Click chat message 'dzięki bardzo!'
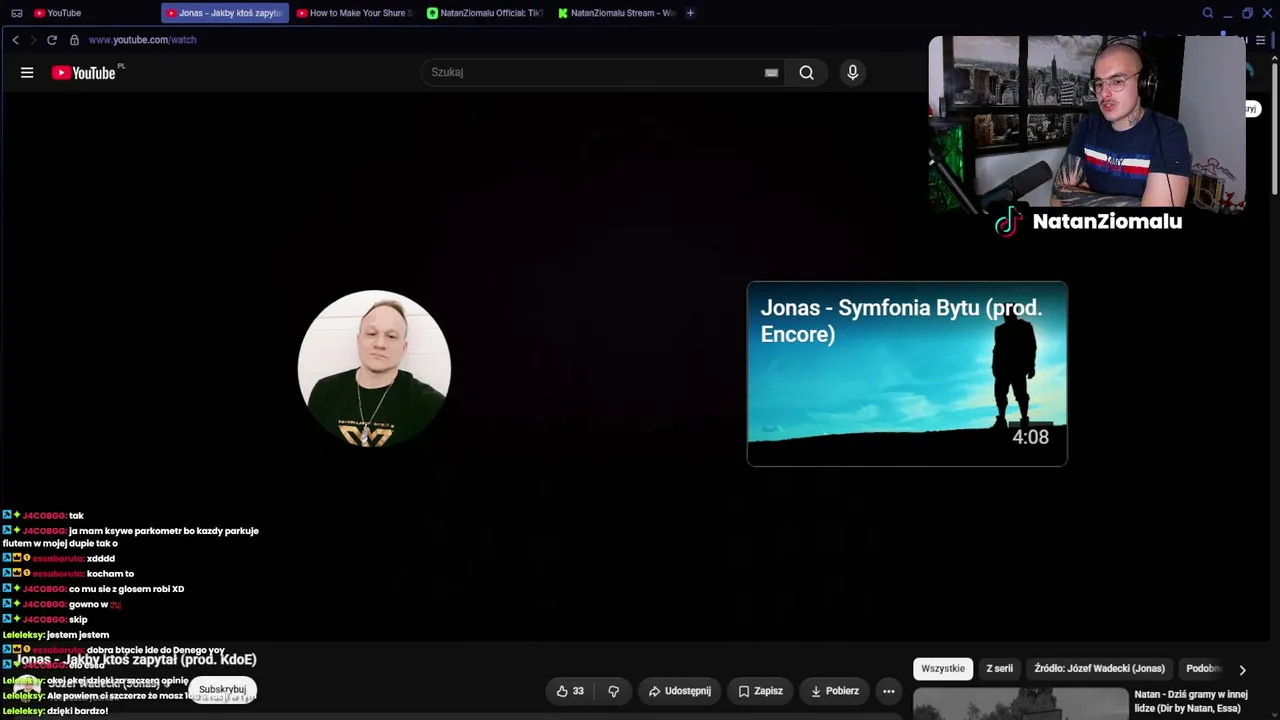 click(x=77, y=711)
